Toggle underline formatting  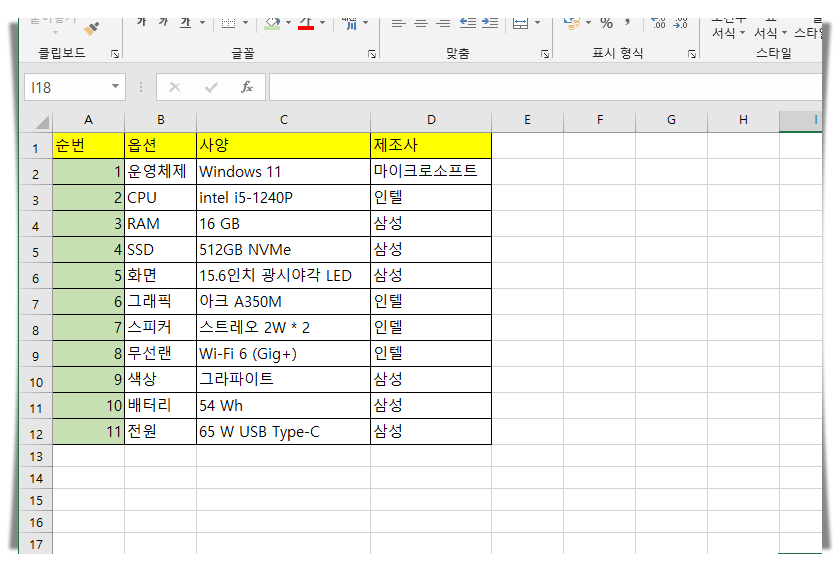[x=185, y=22]
